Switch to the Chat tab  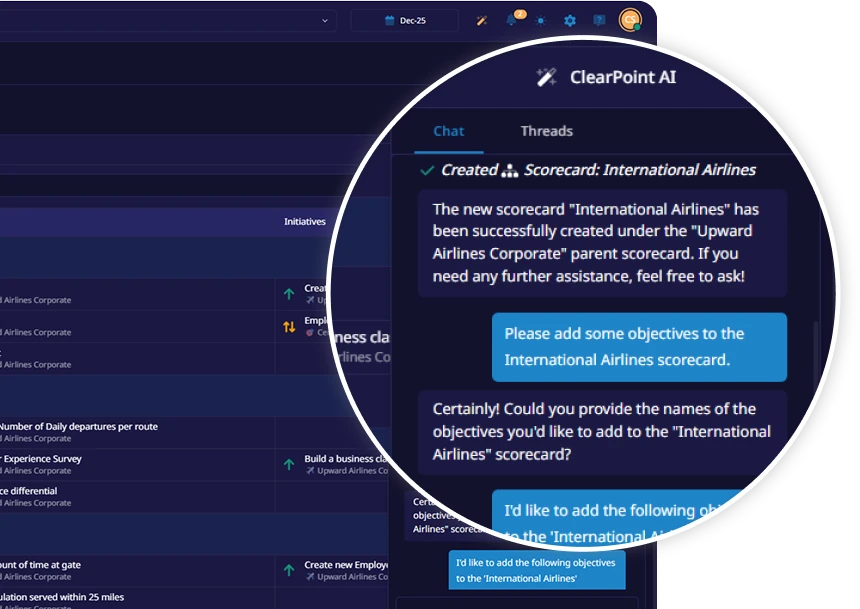(x=449, y=131)
